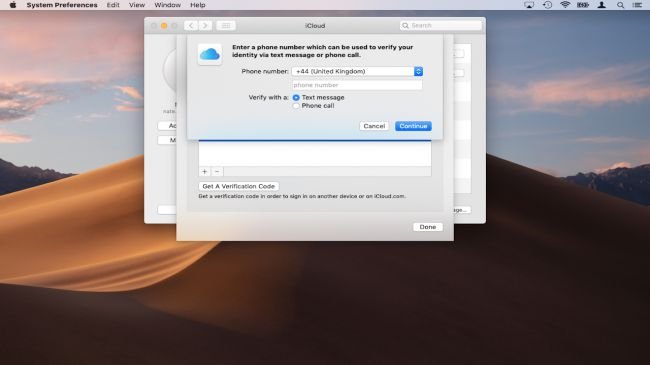Open the System Preferences menu

[x=62, y=5]
